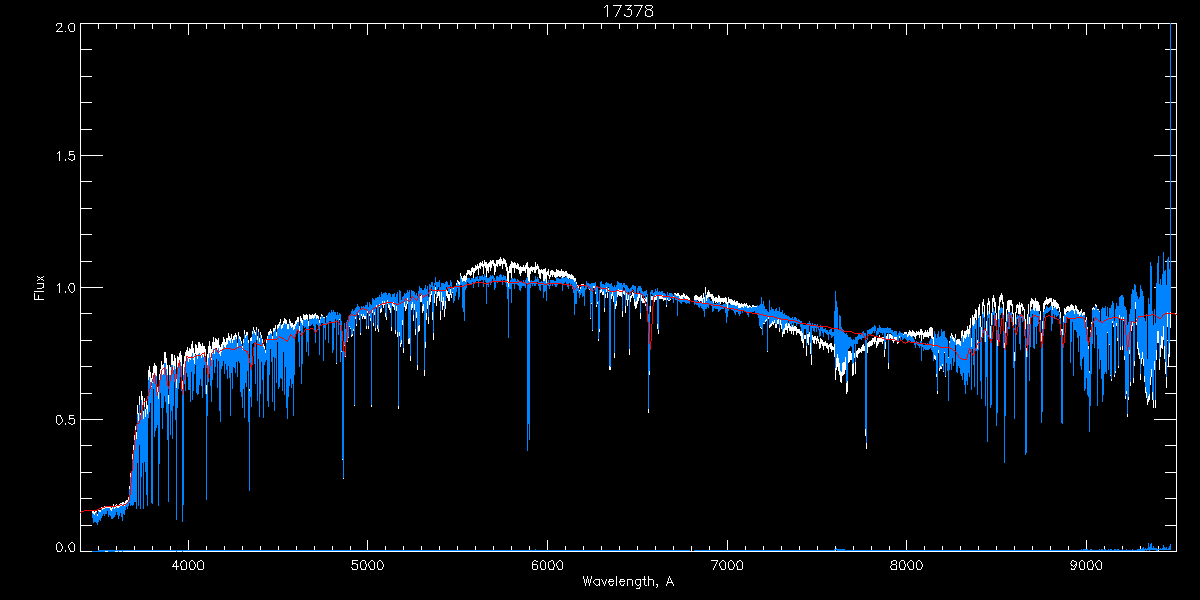Image resolution: width=1200 pixels, height=600 pixels.
Task: Select the 9000 x-axis tick label
Action: point(1086,565)
